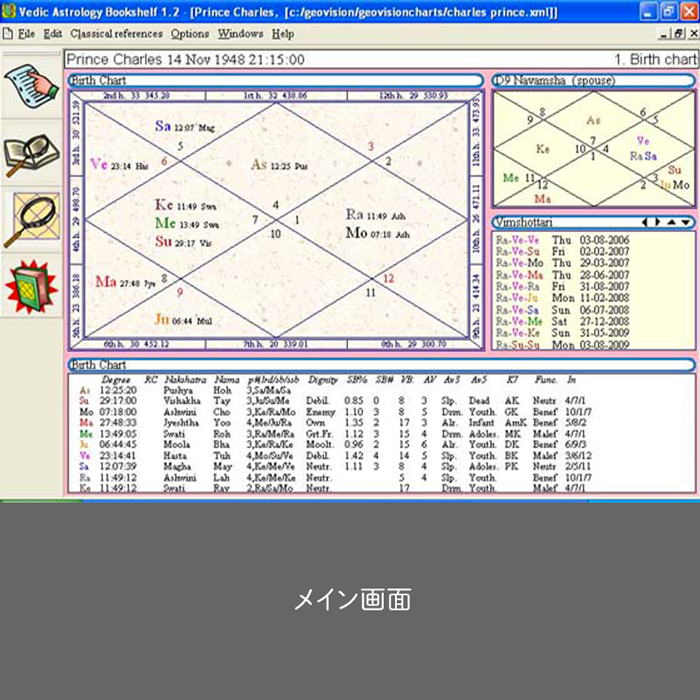Select dasha row Ra-Ve-Ma 28-06-2007
The width and height of the screenshot is (700, 700).
pyautogui.click(x=562, y=275)
